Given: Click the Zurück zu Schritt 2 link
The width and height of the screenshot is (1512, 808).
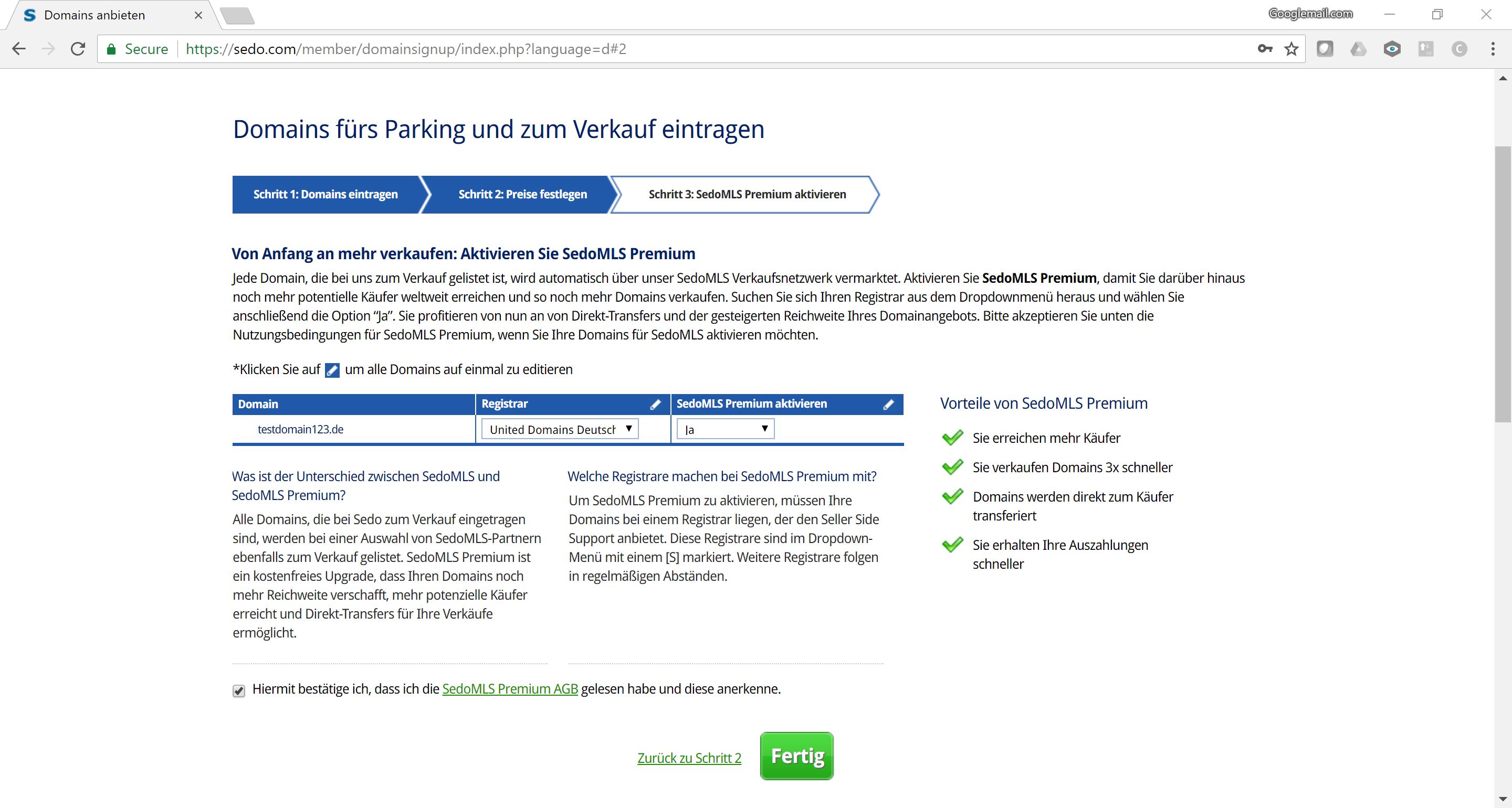Looking at the screenshot, I should (x=689, y=758).
